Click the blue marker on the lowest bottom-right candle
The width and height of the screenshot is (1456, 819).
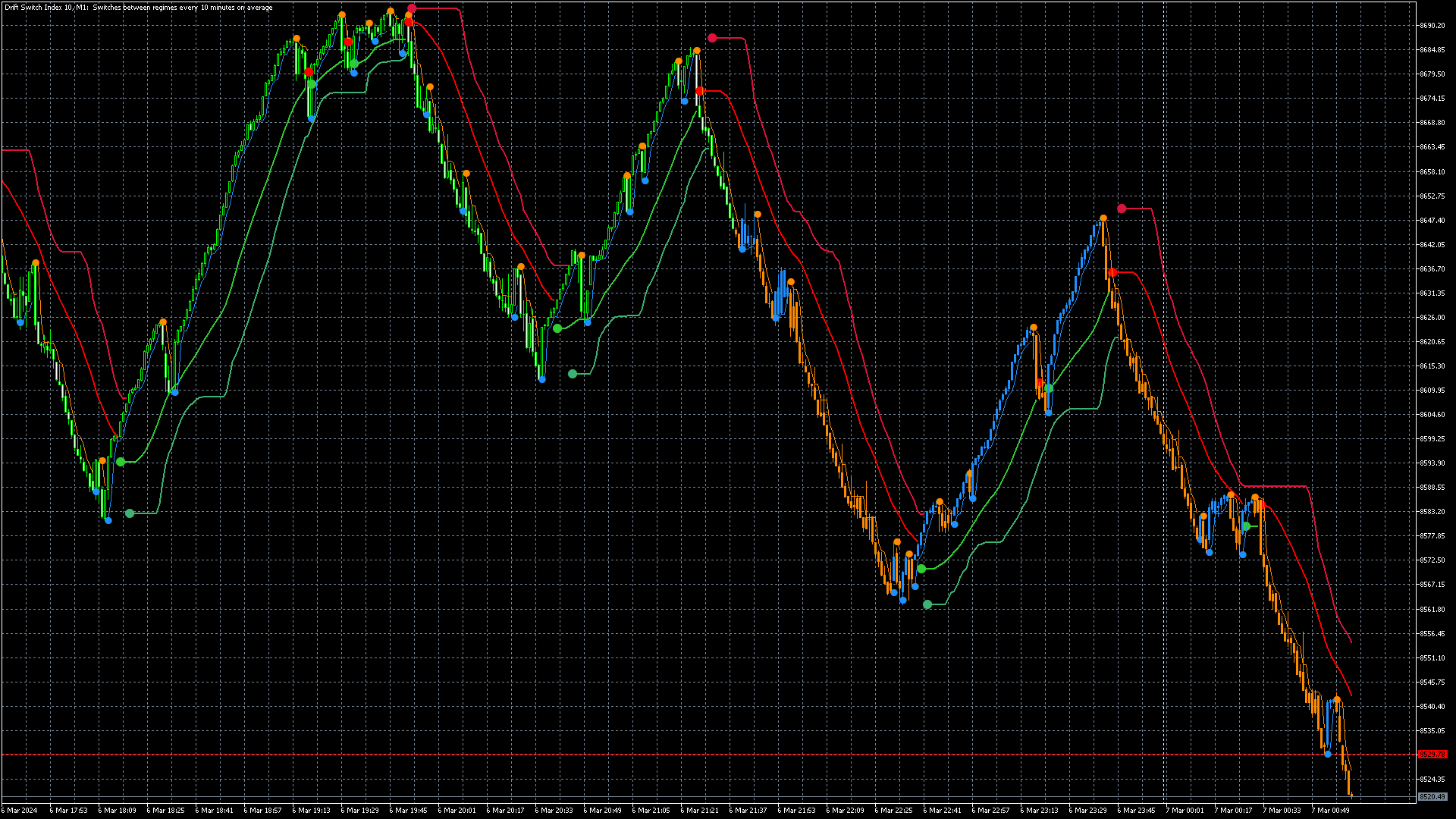[x=1328, y=754]
